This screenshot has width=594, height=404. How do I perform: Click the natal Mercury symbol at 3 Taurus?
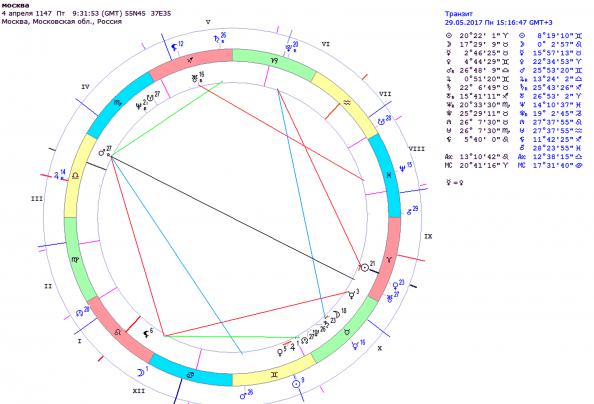[x=352, y=295]
